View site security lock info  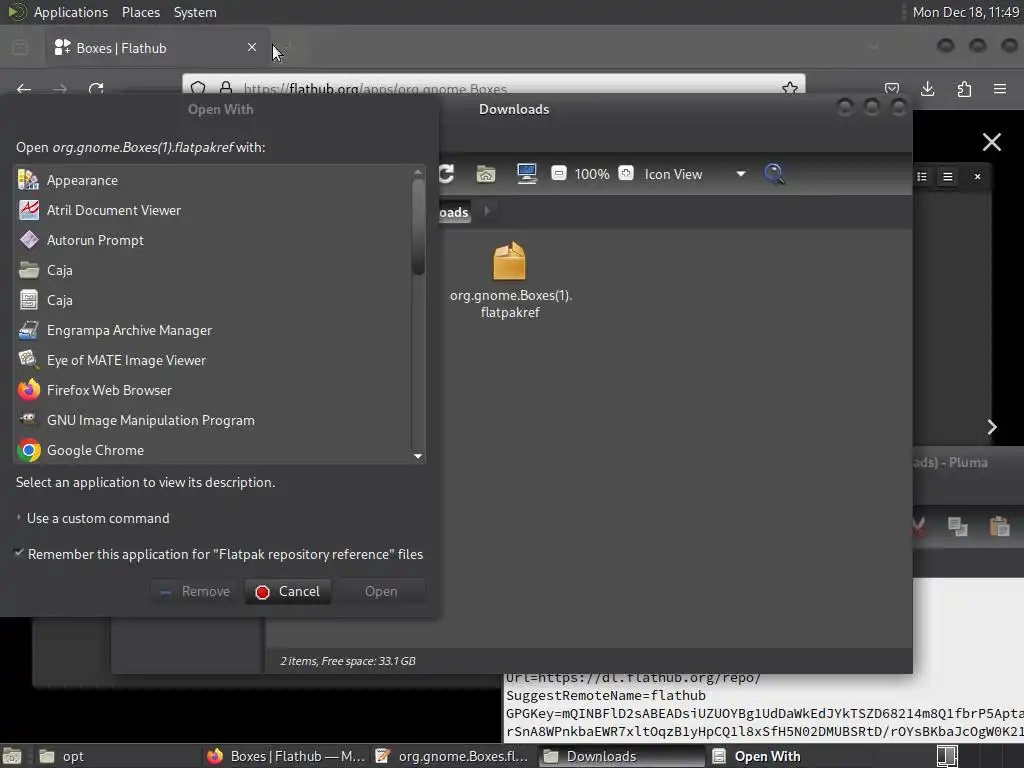coord(226,88)
